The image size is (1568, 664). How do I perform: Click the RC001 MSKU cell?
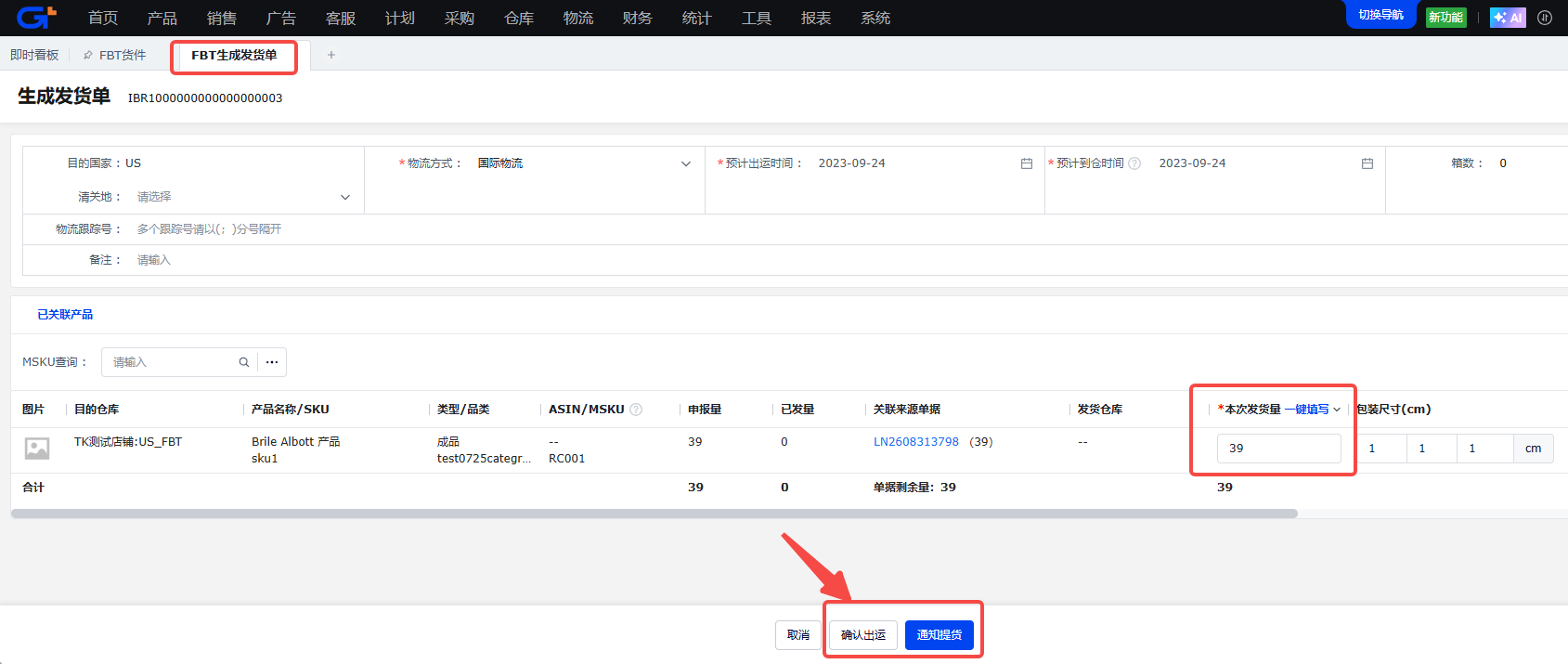(x=567, y=459)
